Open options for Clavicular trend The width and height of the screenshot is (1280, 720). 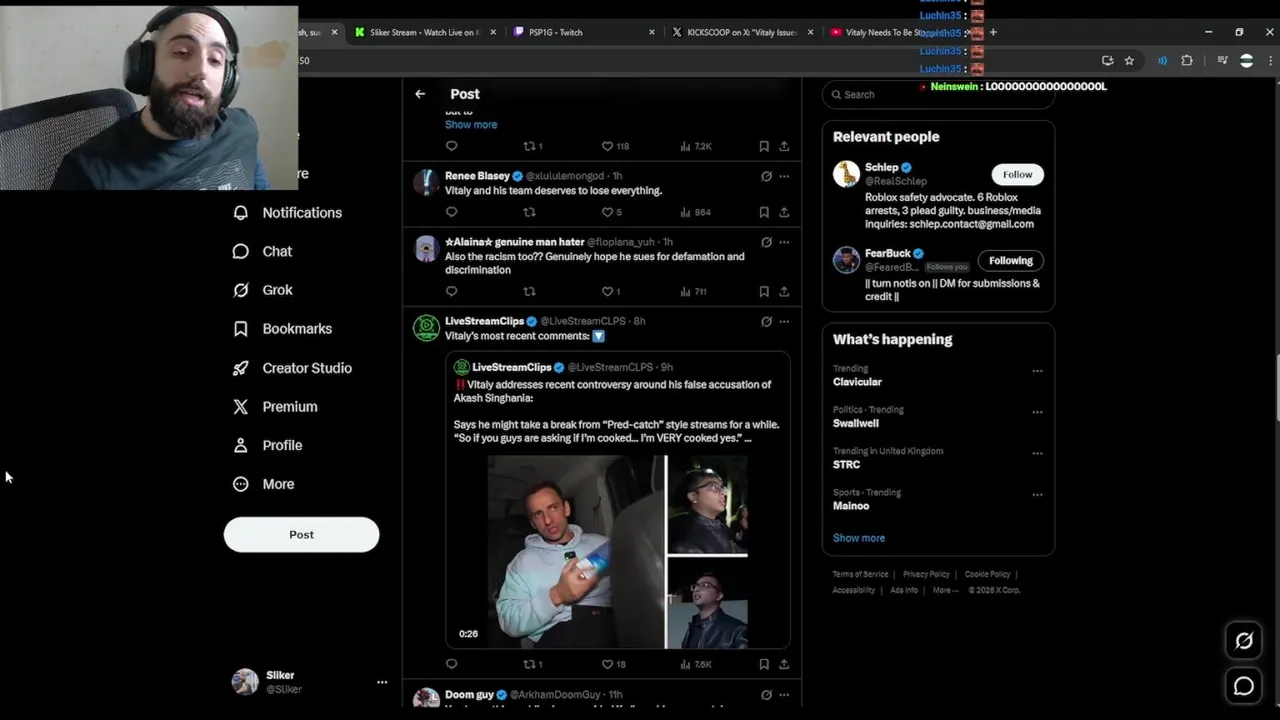(x=1037, y=371)
